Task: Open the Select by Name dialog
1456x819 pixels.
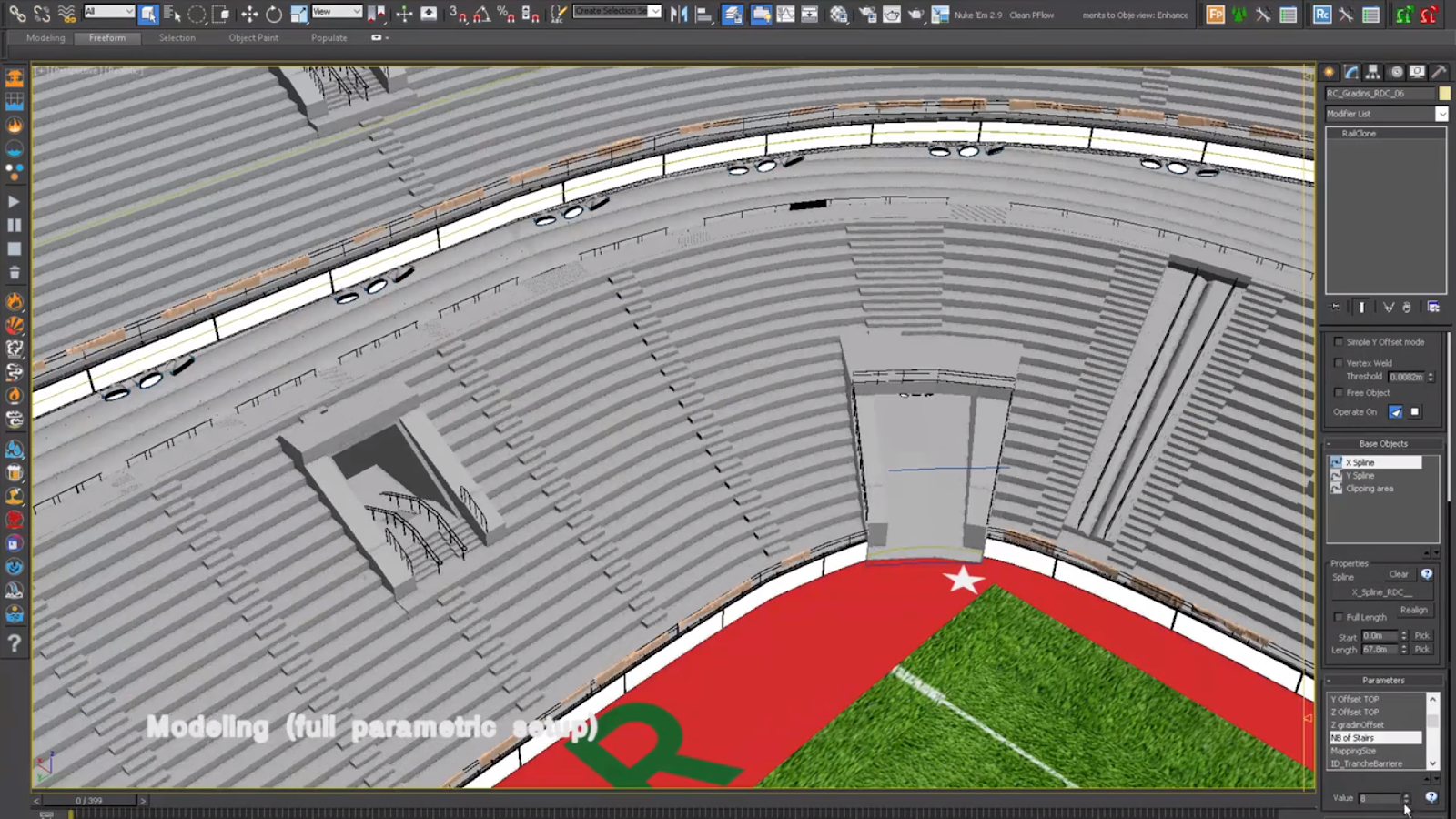Action: (x=173, y=14)
